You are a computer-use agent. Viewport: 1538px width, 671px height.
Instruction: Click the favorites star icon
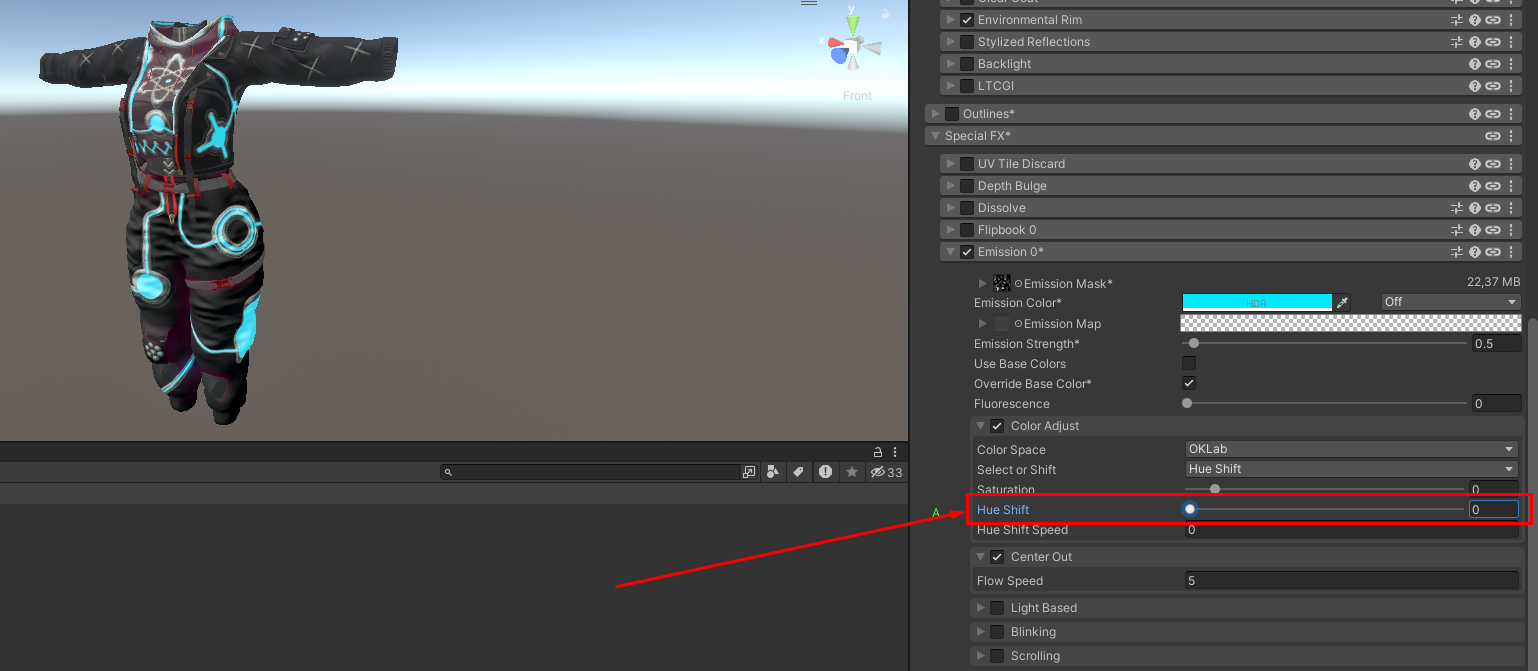(852, 472)
